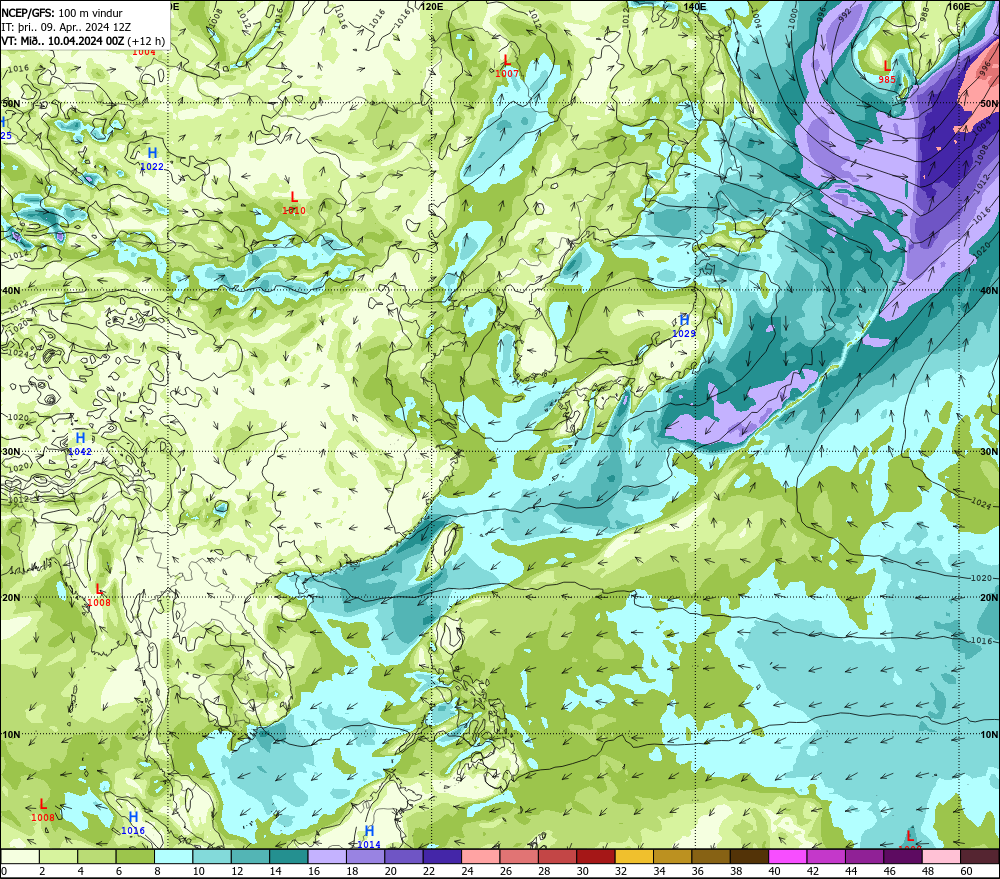The image size is (1000, 879).
Task: Click the '(+12 h)' forecast offset text
Action: click(146, 41)
